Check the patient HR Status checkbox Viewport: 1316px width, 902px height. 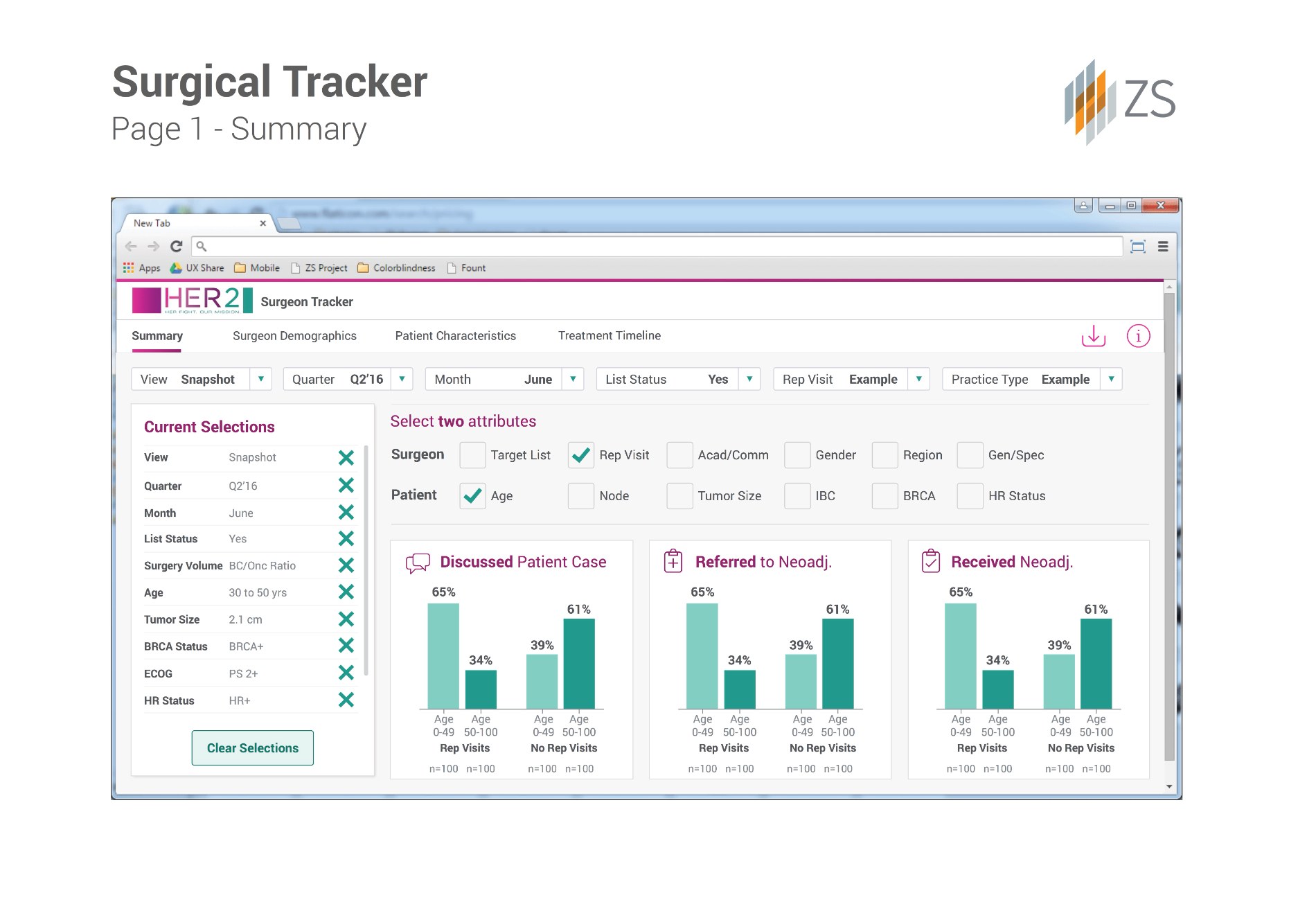(970, 496)
